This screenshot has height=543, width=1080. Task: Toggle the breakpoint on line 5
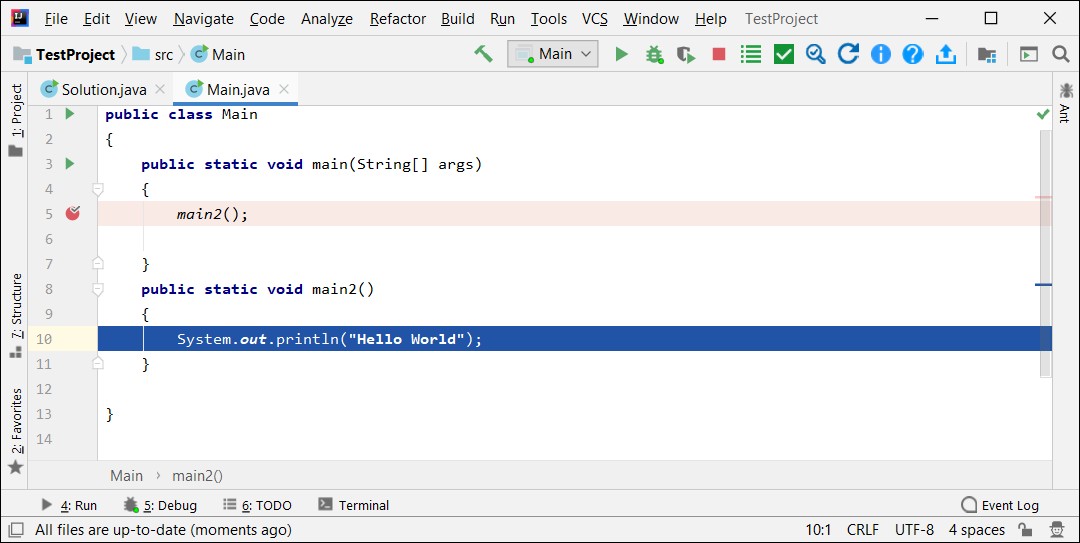coord(72,214)
